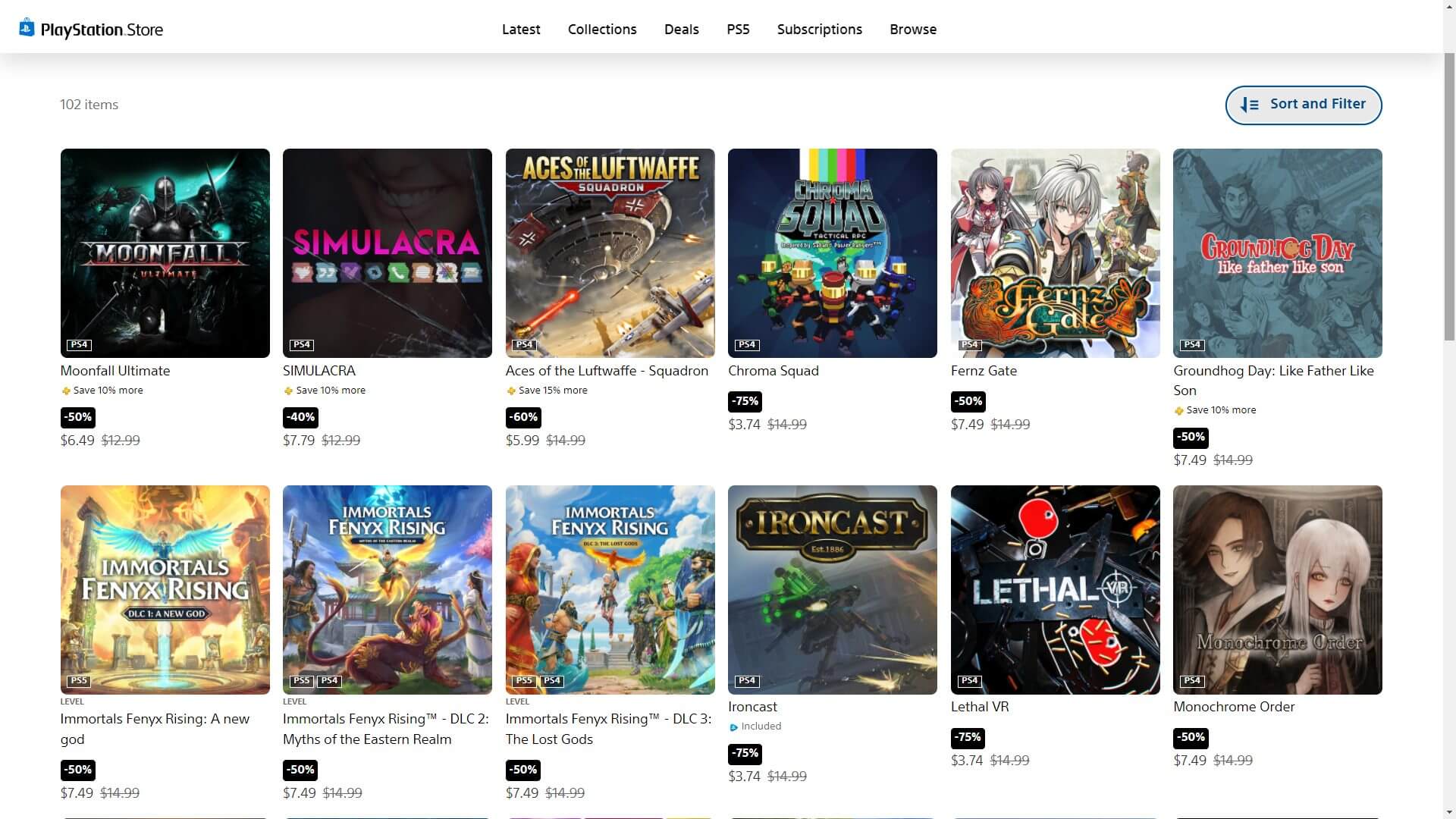Open the Browse menu
Image resolution: width=1456 pixels, height=819 pixels.
click(x=913, y=30)
